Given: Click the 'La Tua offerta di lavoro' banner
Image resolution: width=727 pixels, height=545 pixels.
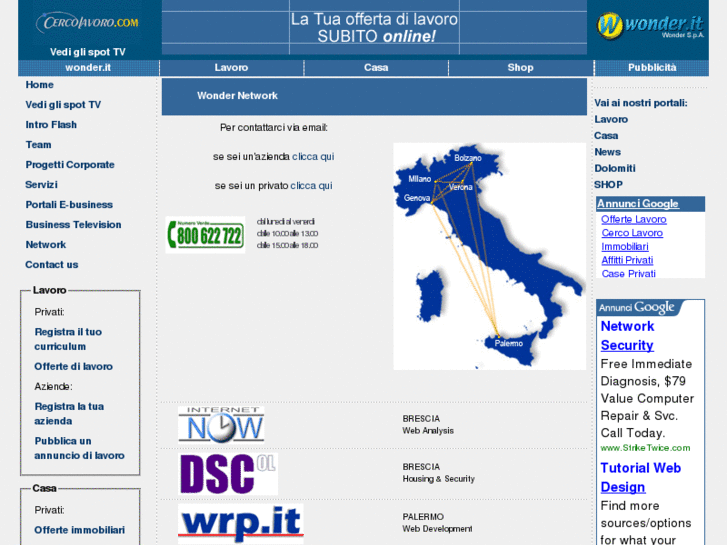Looking at the screenshot, I should pyautogui.click(x=374, y=27).
